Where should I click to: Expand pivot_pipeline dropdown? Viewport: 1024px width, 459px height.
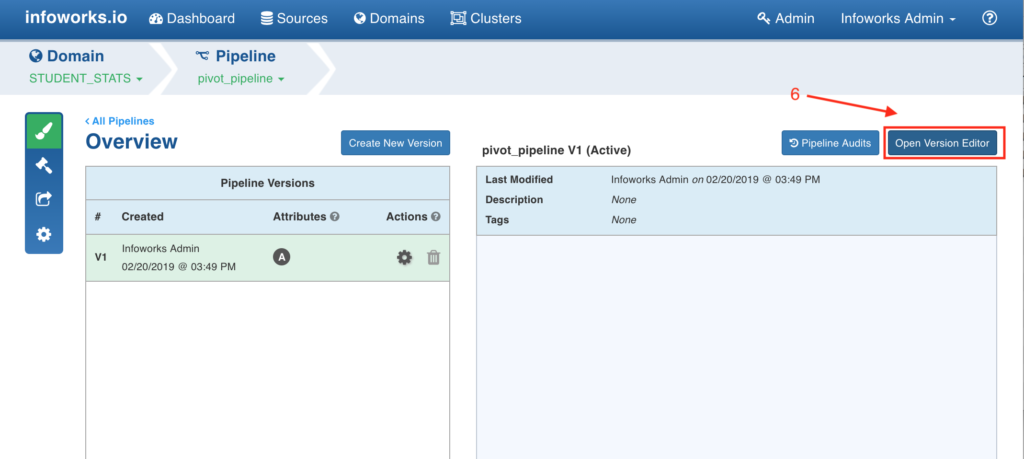coord(241,79)
